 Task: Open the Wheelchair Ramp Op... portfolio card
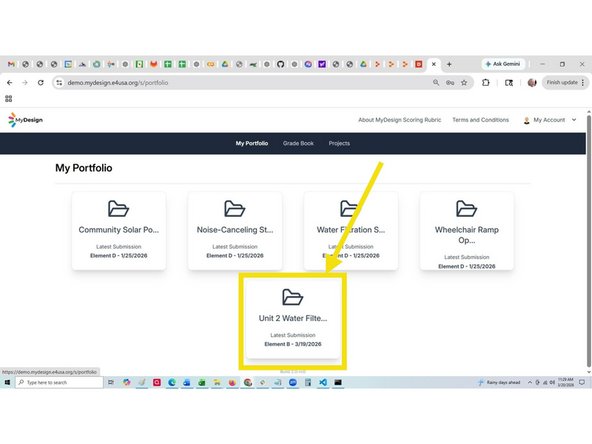pos(467,231)
